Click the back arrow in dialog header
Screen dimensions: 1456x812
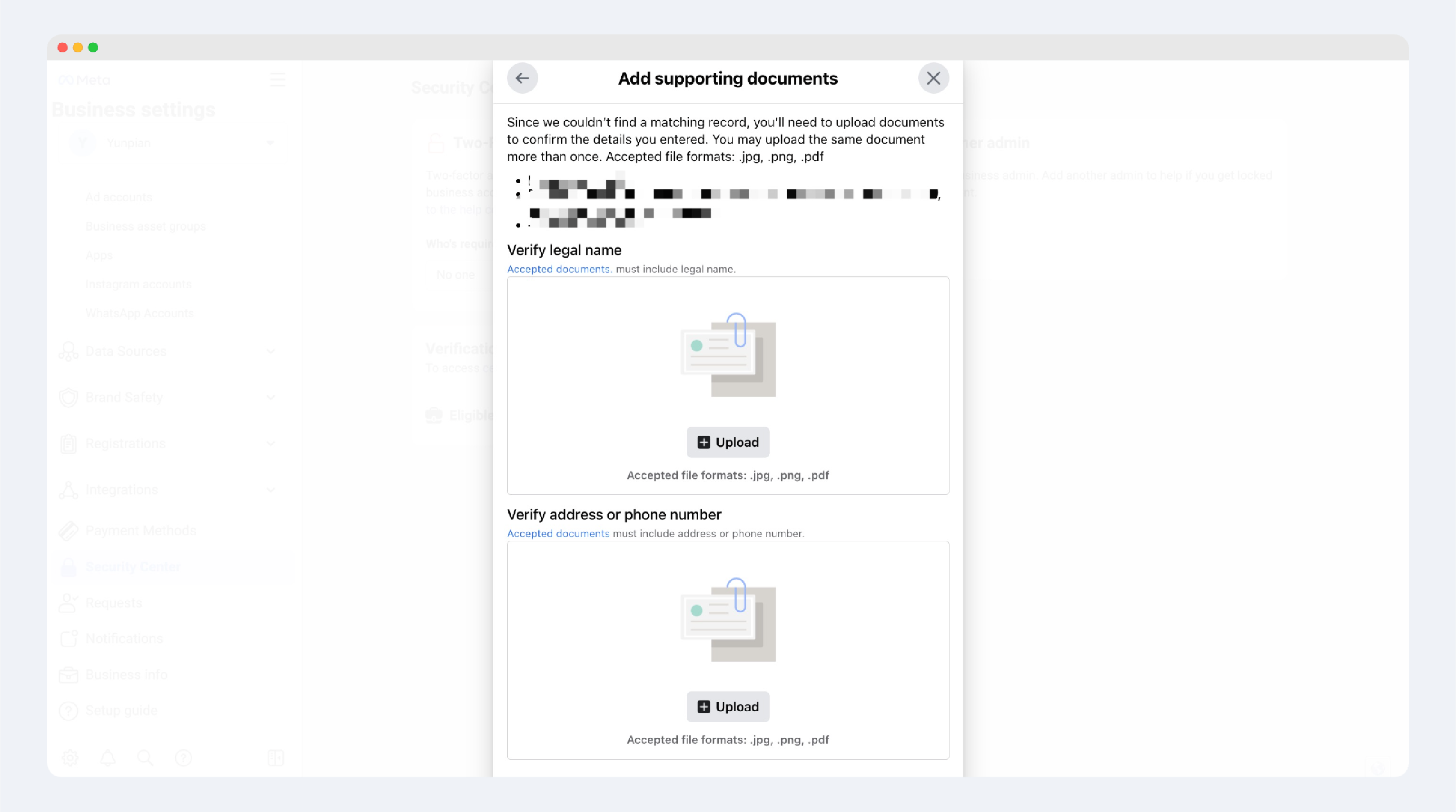click(x=522, y=78)
